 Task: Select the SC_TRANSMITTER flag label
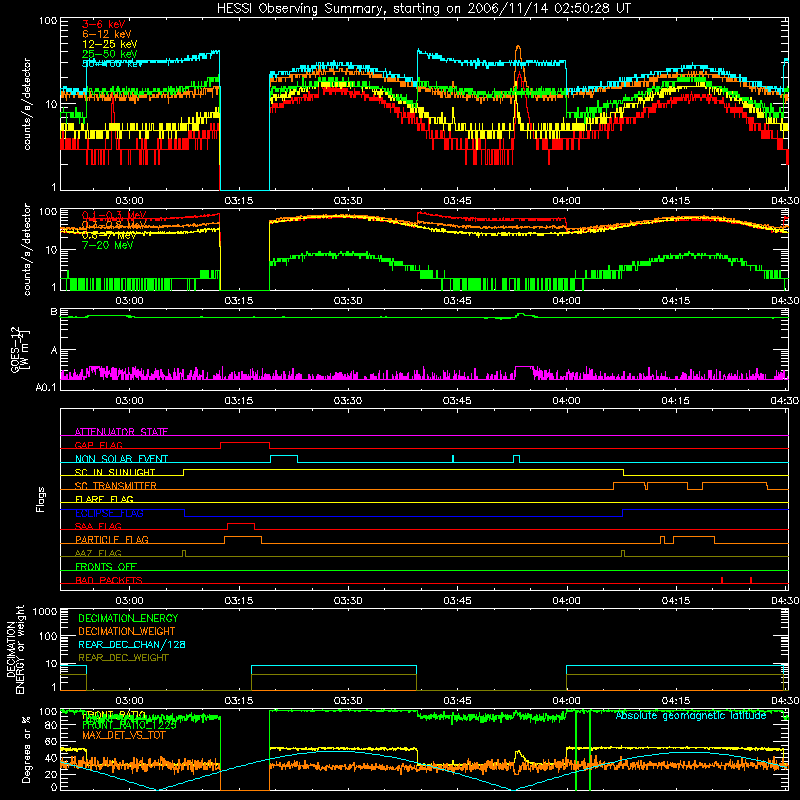[116, 486]
